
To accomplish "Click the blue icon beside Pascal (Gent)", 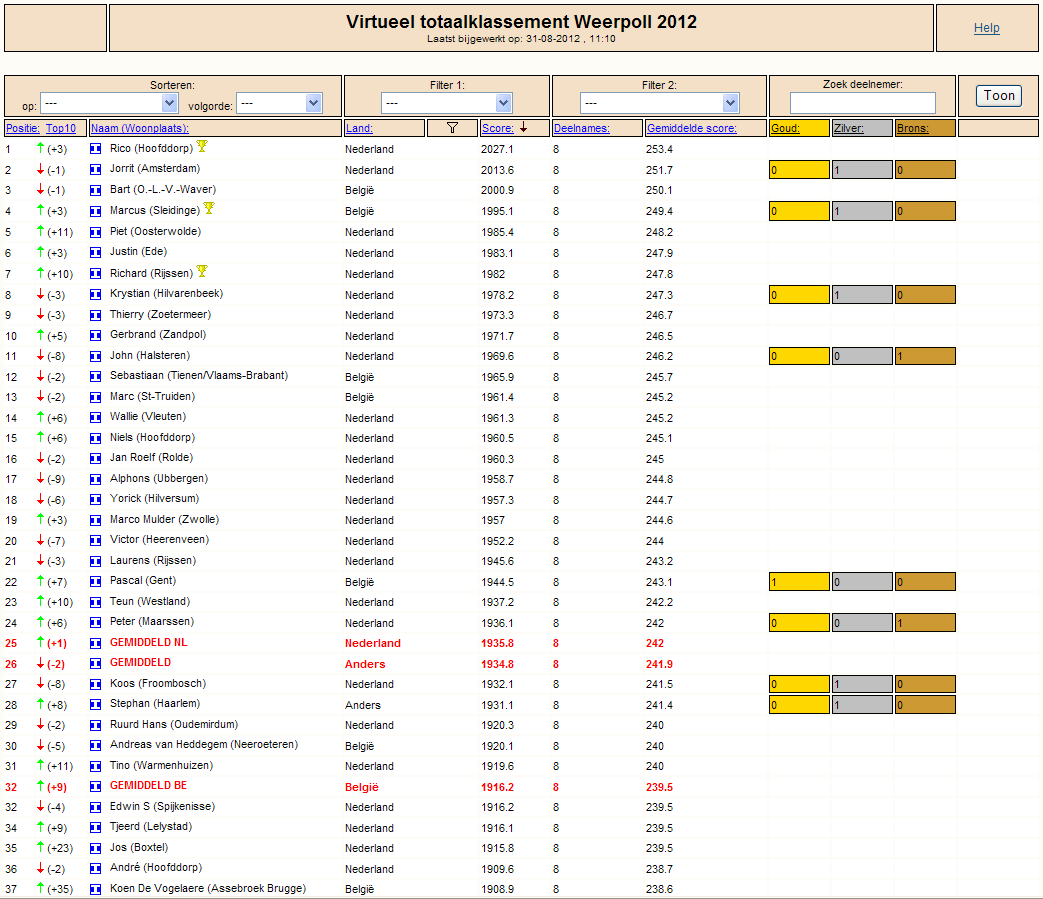I will tap(96, 582).
